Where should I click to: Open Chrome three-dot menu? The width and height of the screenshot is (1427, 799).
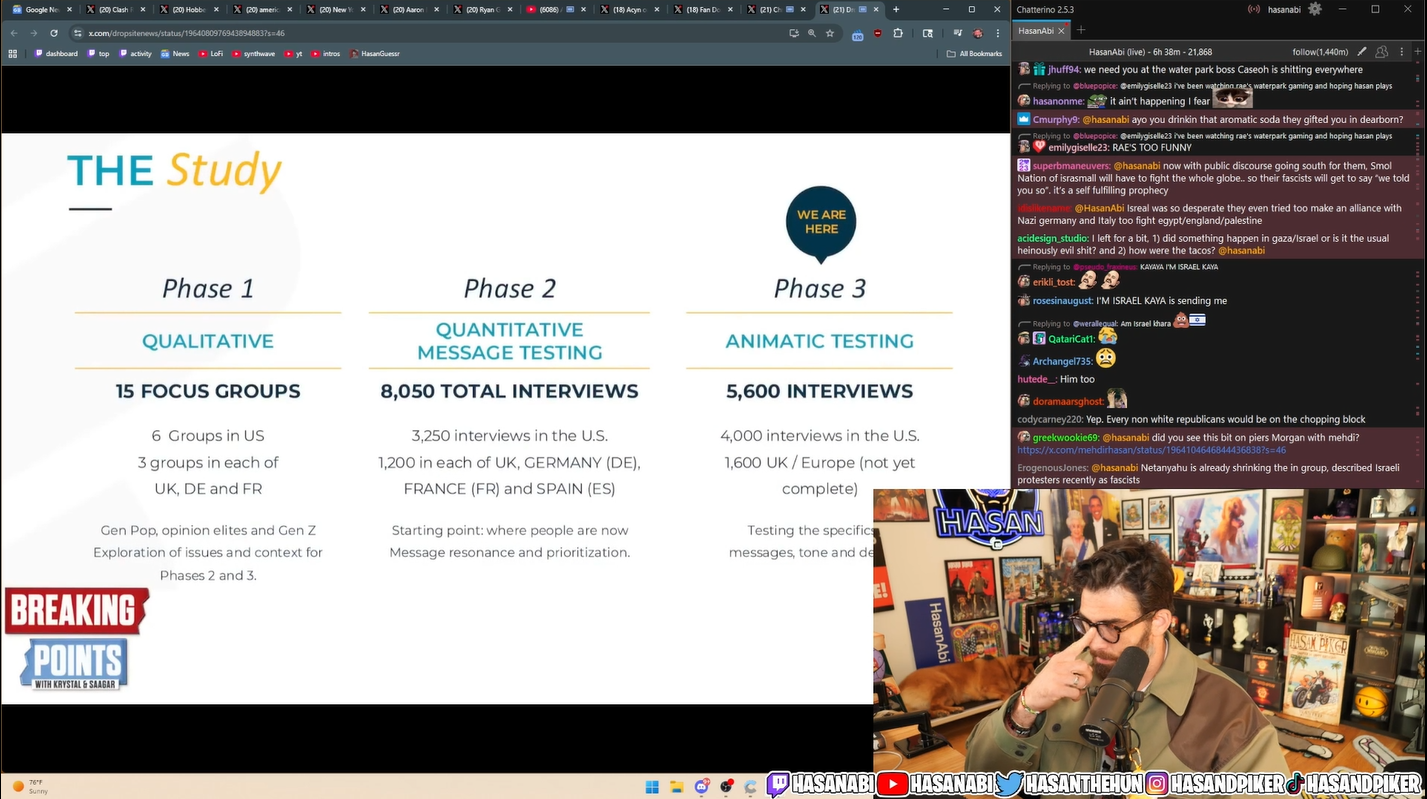(x=997, y=33)
